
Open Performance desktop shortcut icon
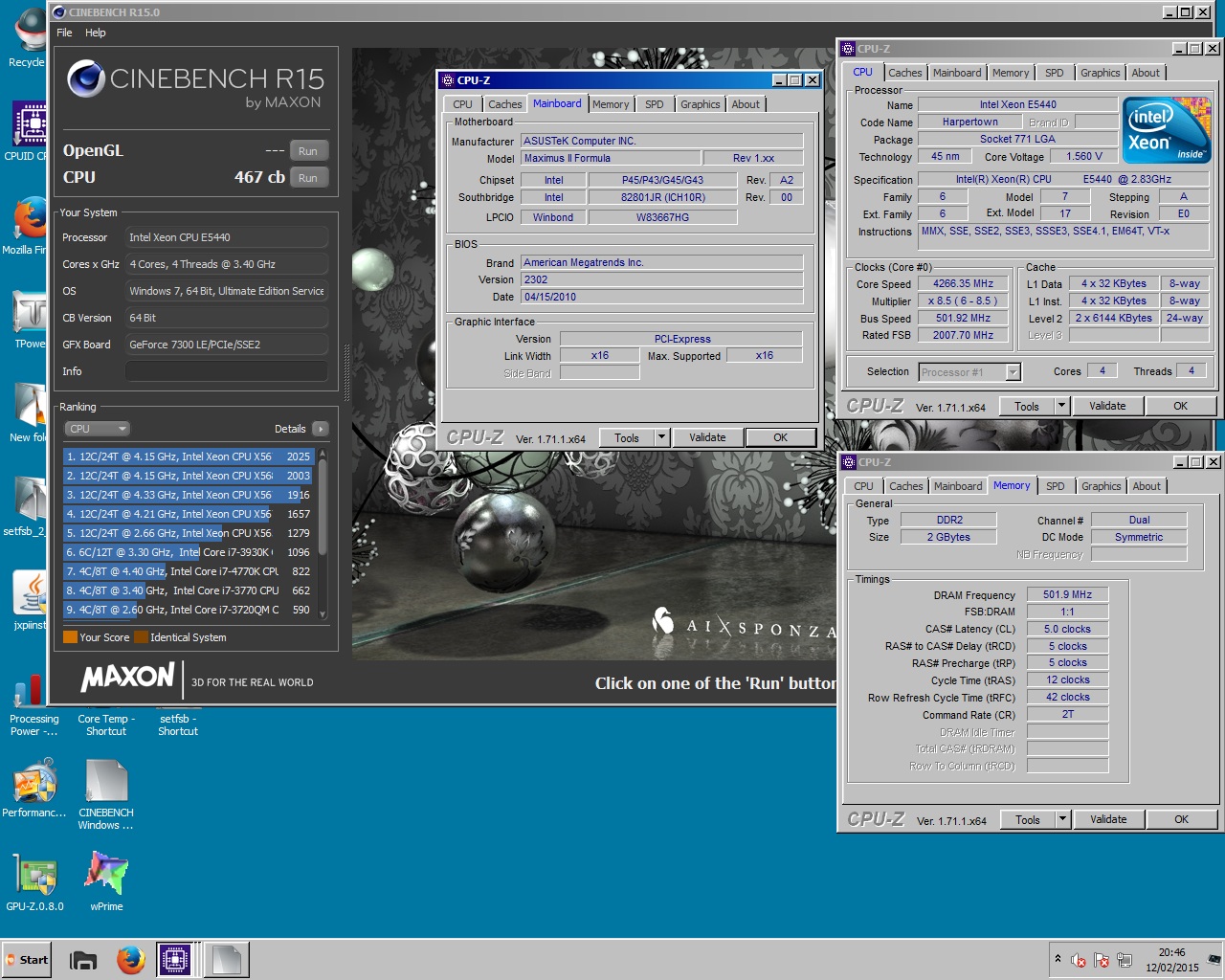tap(34, 789)
